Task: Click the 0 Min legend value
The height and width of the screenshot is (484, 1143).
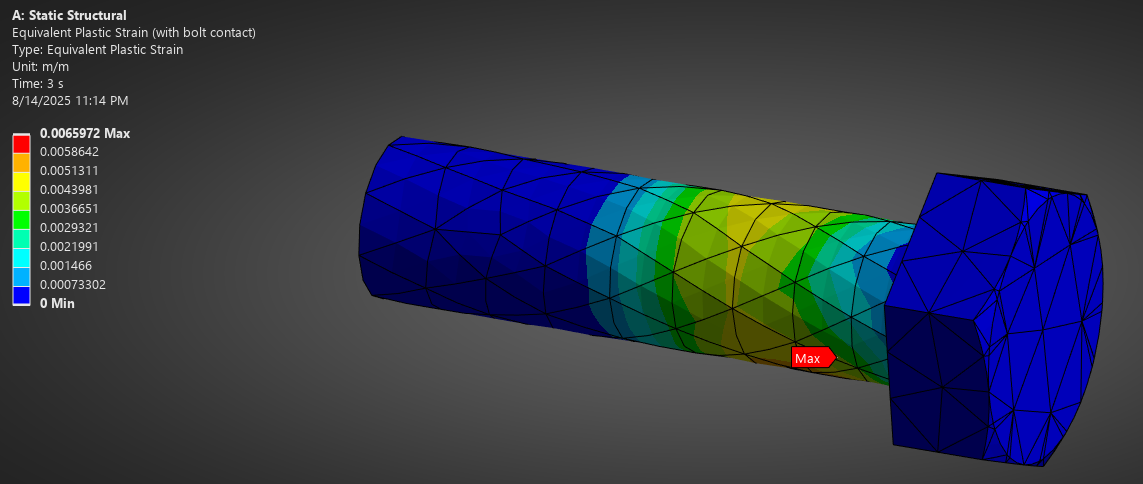Action: click(x=58, y=303)
